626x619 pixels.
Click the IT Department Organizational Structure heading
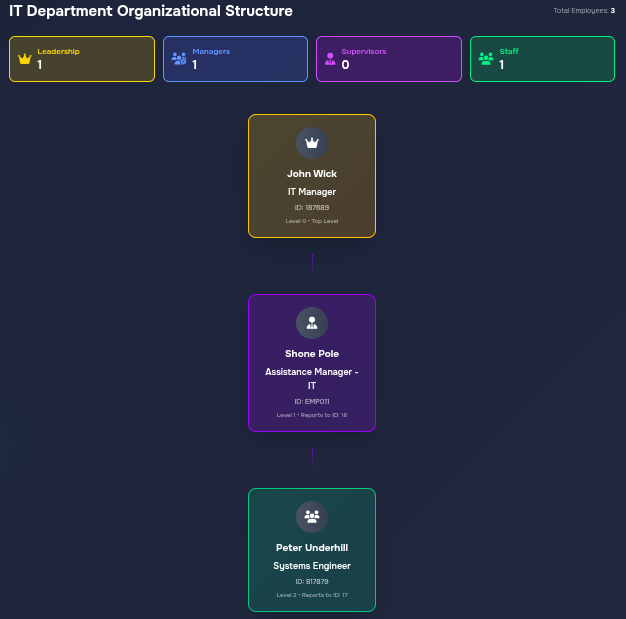151,12
